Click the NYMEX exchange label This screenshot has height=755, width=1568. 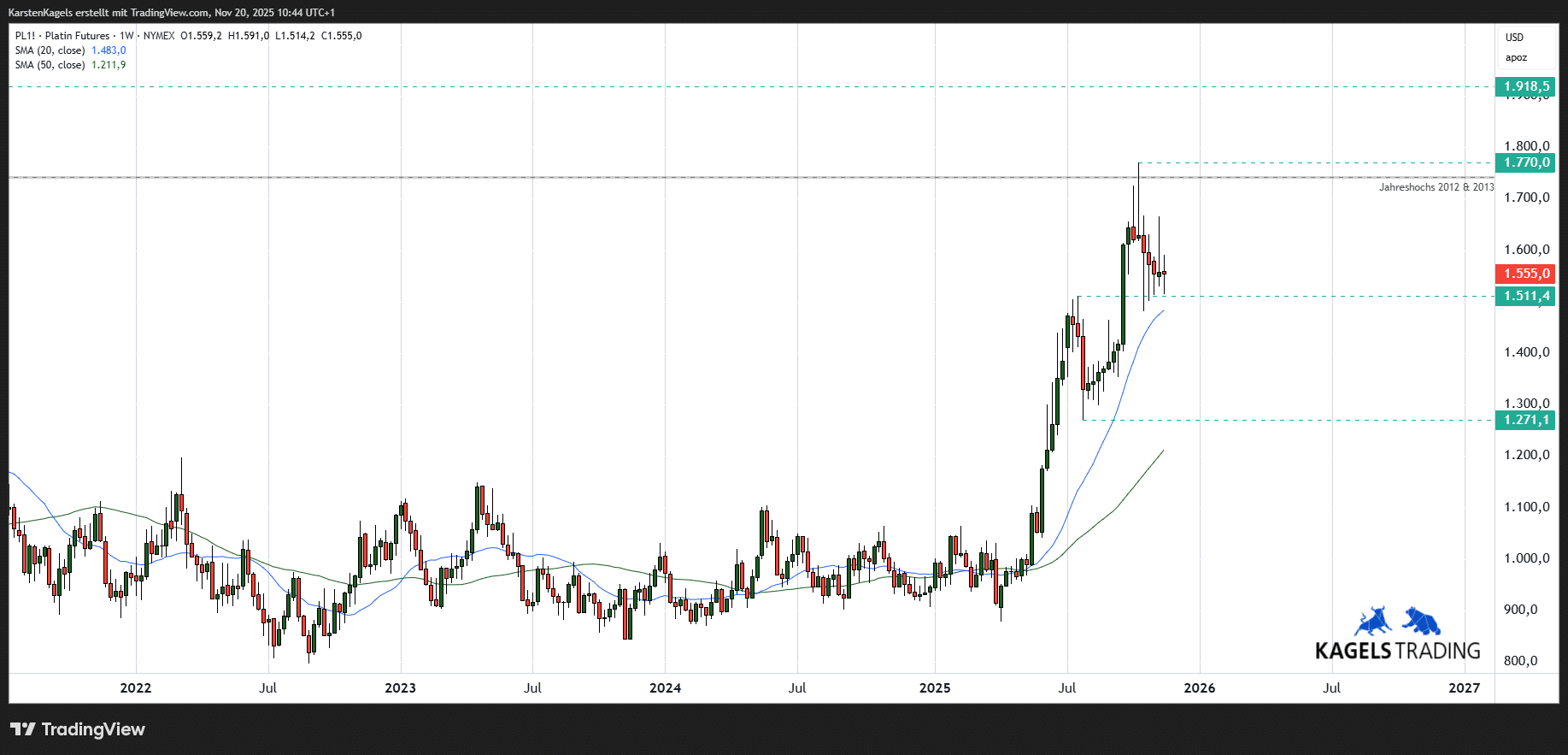(159, 36)
